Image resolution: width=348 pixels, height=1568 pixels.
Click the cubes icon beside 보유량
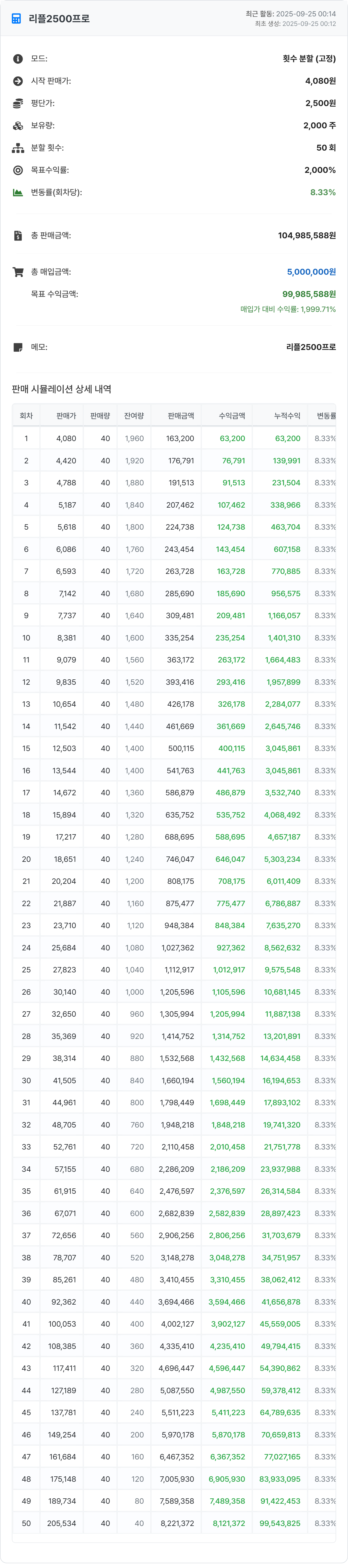tap(18, 125)
